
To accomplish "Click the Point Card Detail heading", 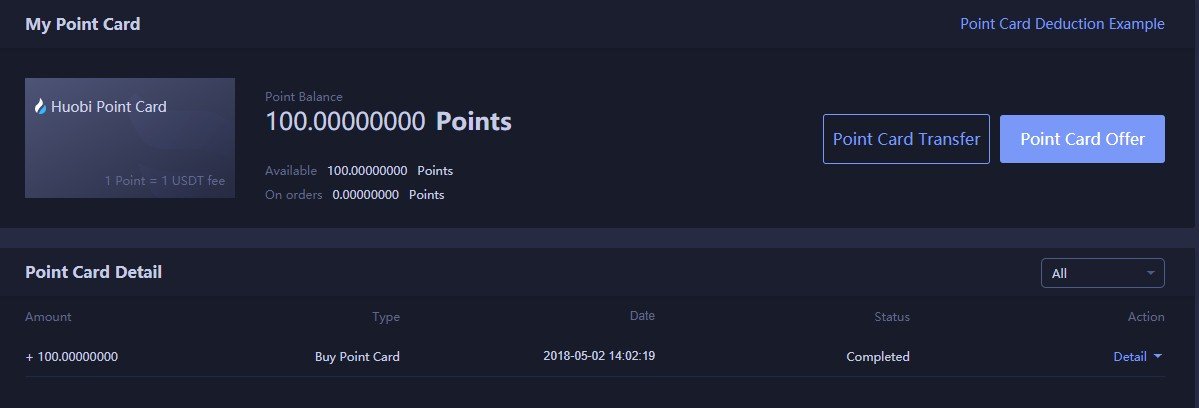I will pyautogui.click(x=93, y=272).
